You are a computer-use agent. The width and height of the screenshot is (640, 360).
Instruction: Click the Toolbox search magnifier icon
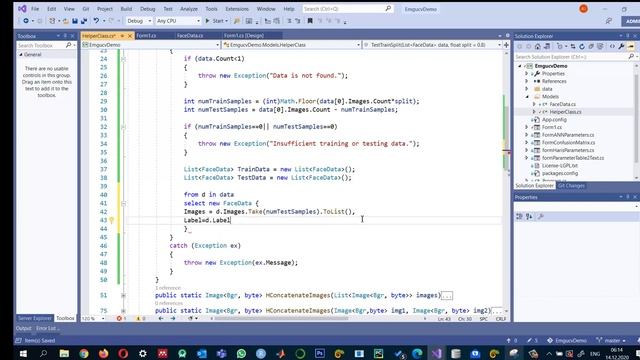click(x=69, y=45)
